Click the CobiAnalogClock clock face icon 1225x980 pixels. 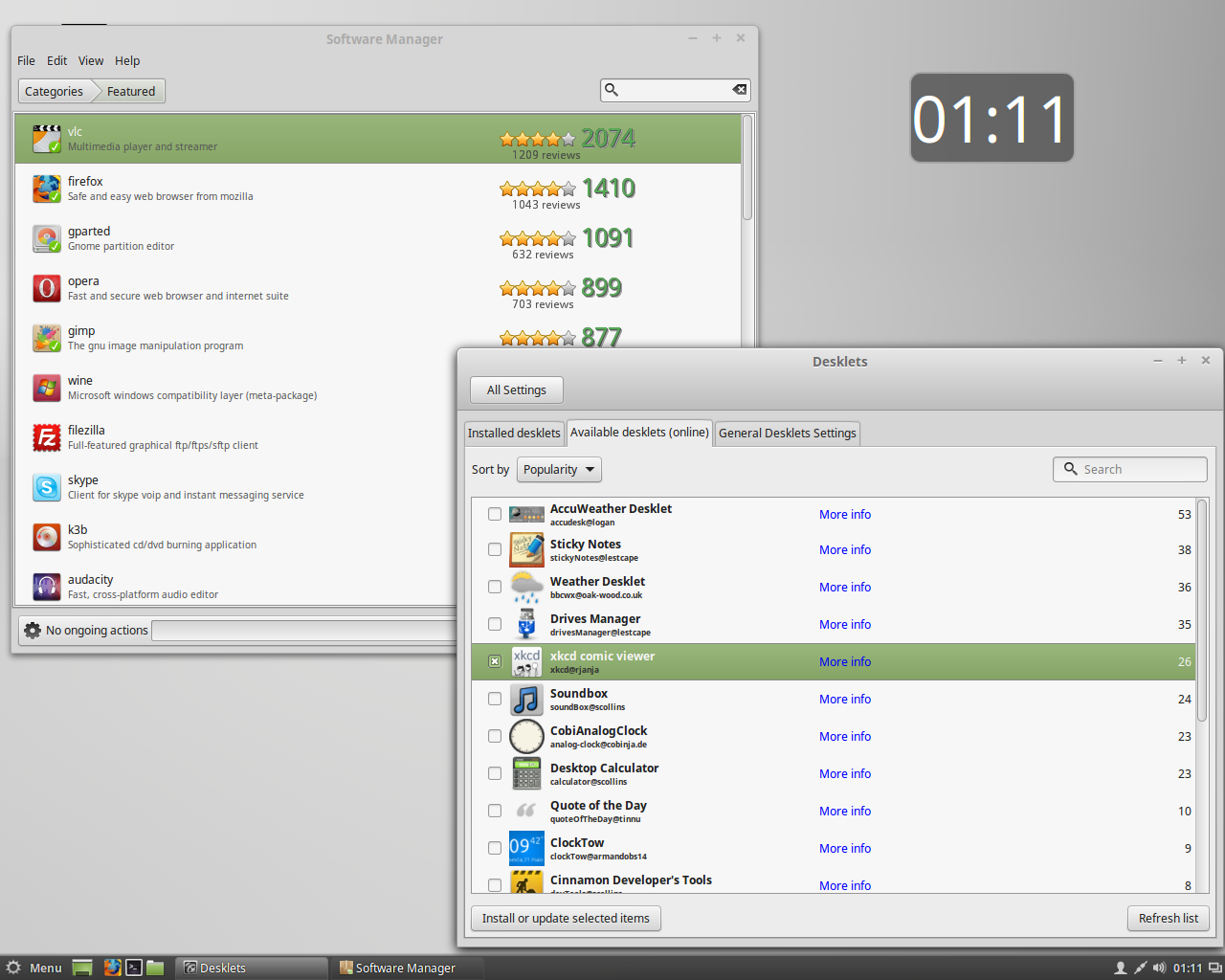tap(526, 737)
